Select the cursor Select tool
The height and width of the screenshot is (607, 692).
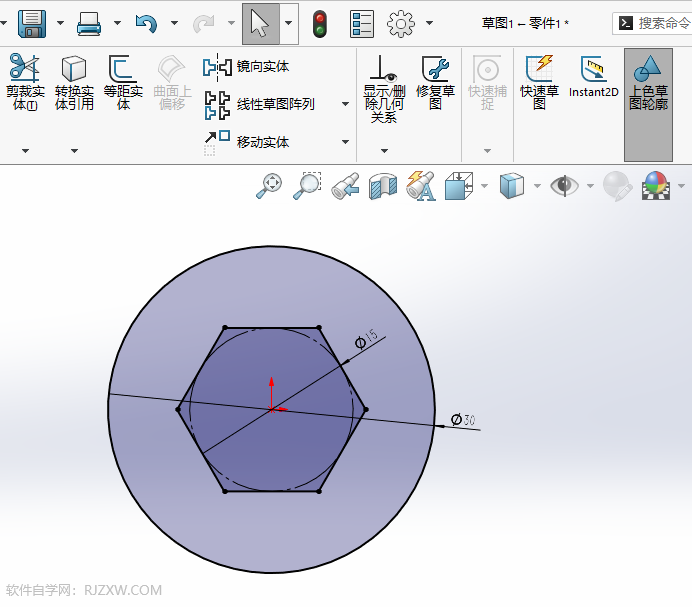tap(260, 24)
